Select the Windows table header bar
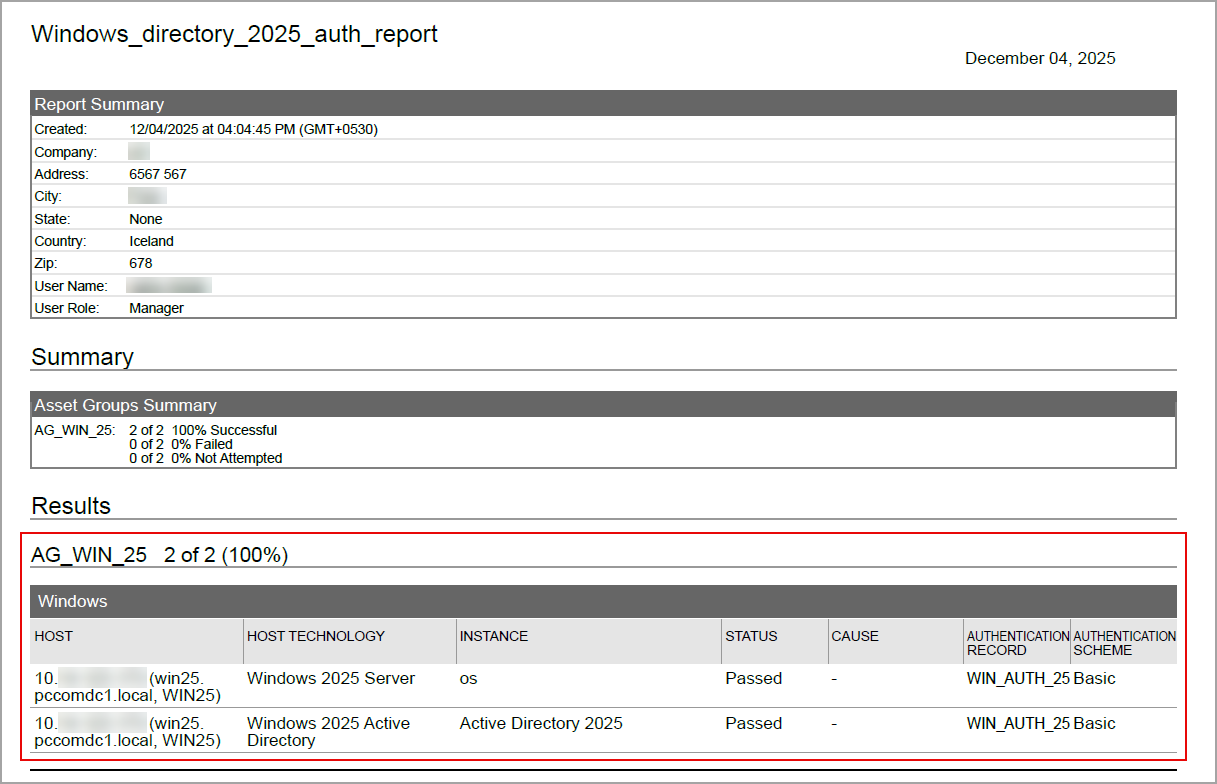This screenshot has height=784, width=1217. pyautogui.click(x=70, y=601)
